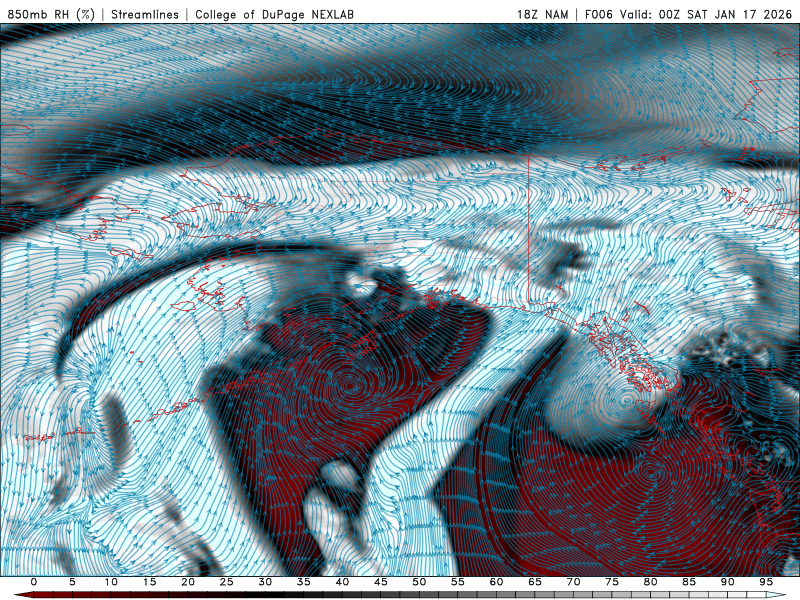Click the 5 value on the color scale
The width and height of the screenshot is (800, 600).
coord(72,582)
